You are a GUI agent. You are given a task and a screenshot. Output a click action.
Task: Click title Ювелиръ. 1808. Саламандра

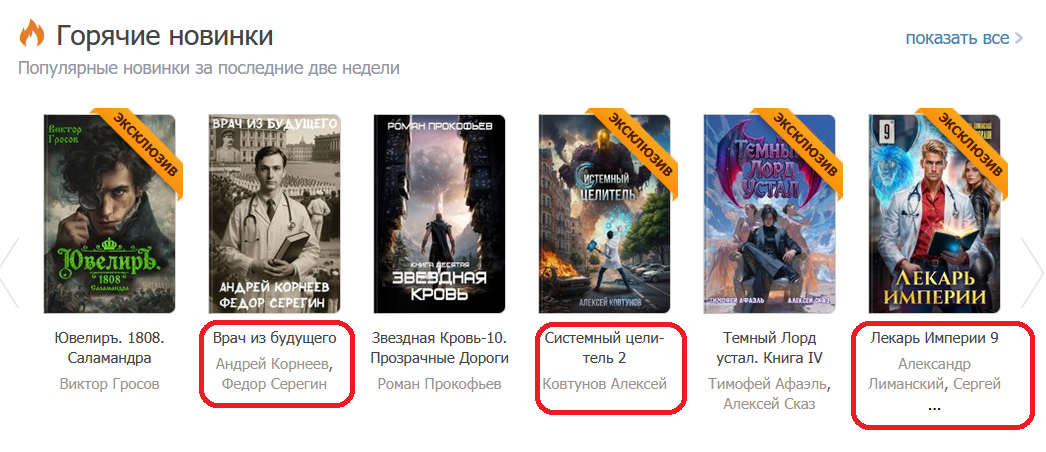(x=109, y=348)
